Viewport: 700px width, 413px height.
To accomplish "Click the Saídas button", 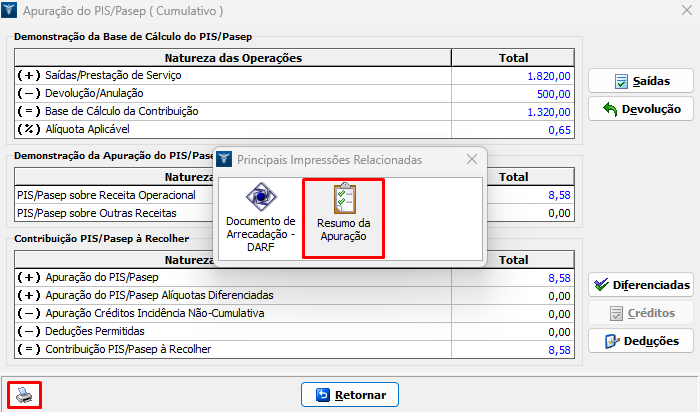I will click(x=641, y=81).
